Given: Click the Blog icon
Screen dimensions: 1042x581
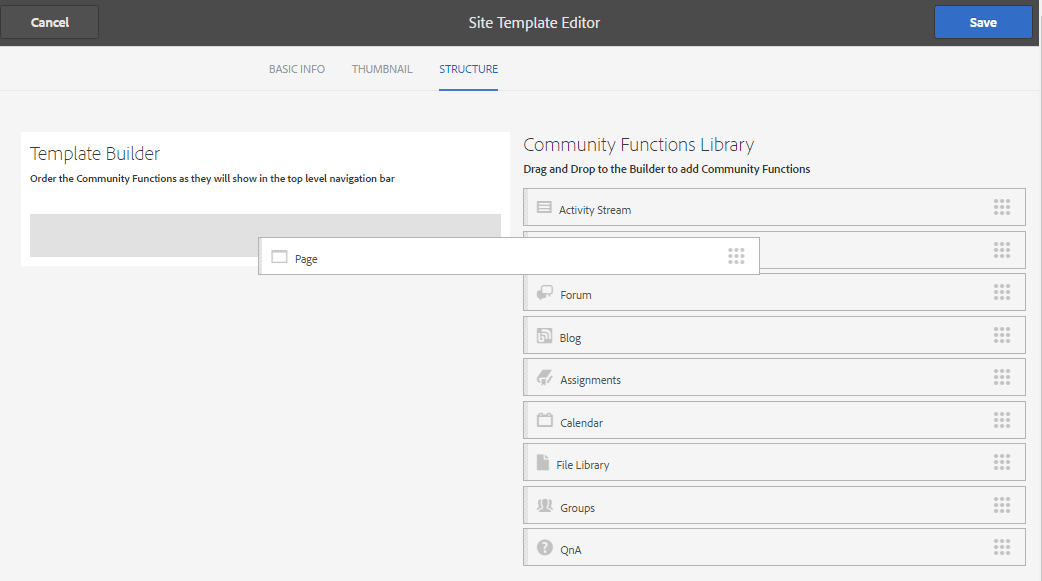Looking at the screenshot, I should (x=545, y=336).
